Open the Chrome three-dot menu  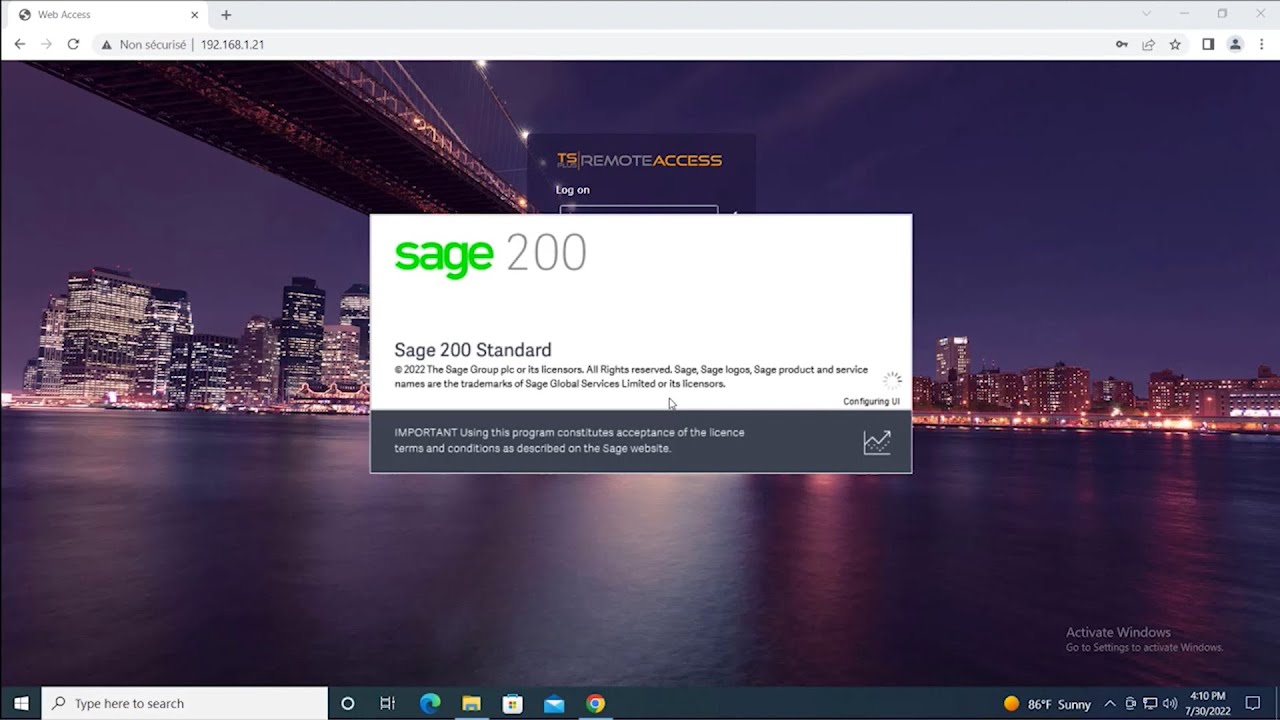click(1261, 44)
